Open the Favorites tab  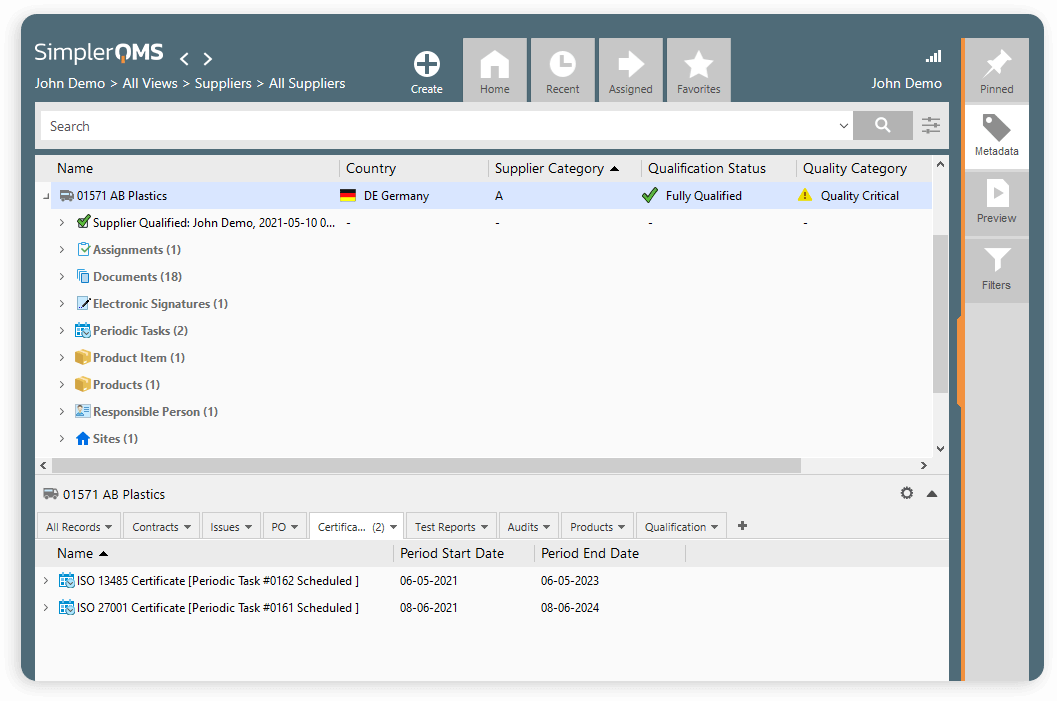tap(699, 70)
